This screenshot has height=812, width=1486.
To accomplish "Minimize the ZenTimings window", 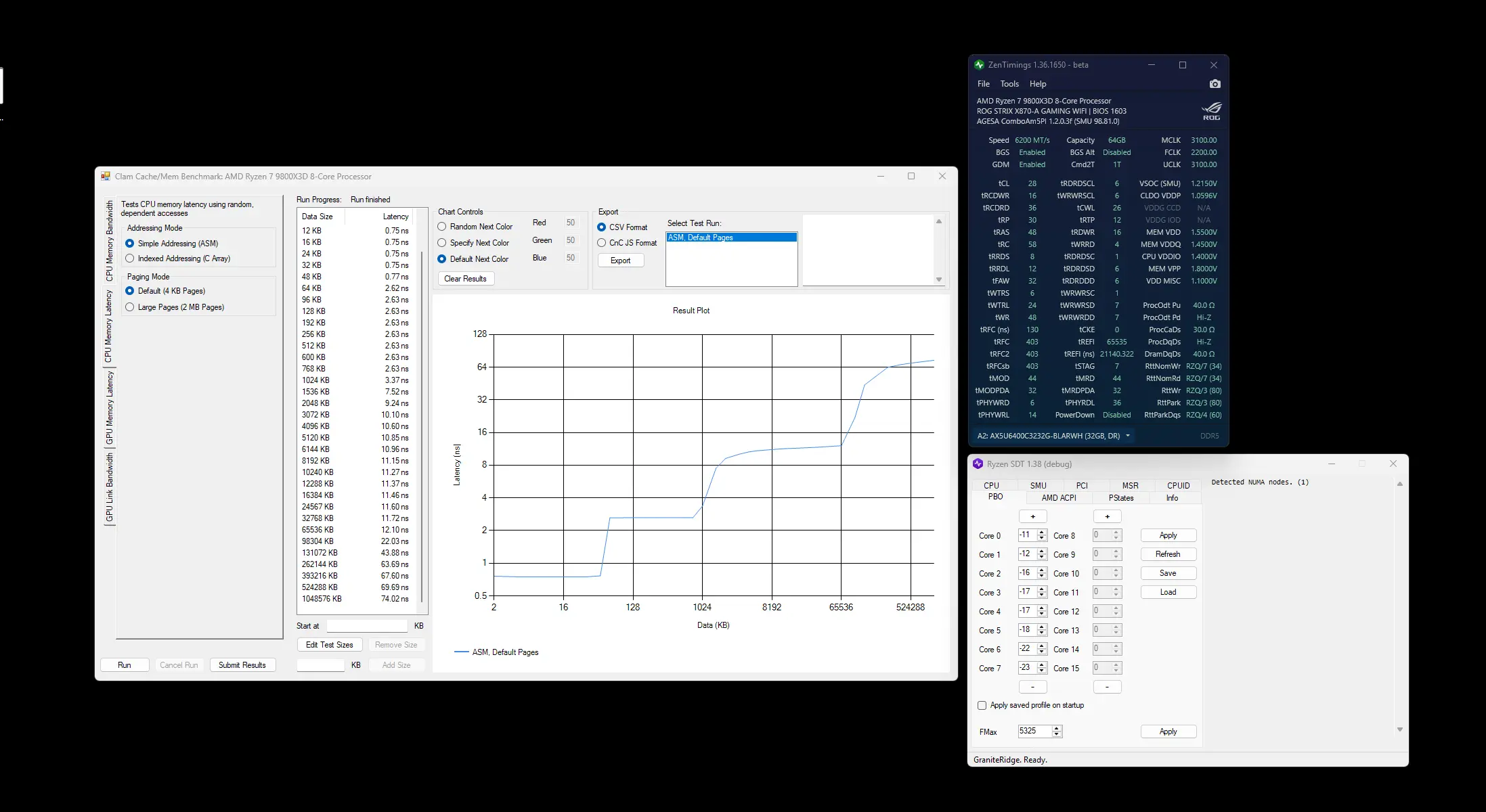I will click(1152, 65).
